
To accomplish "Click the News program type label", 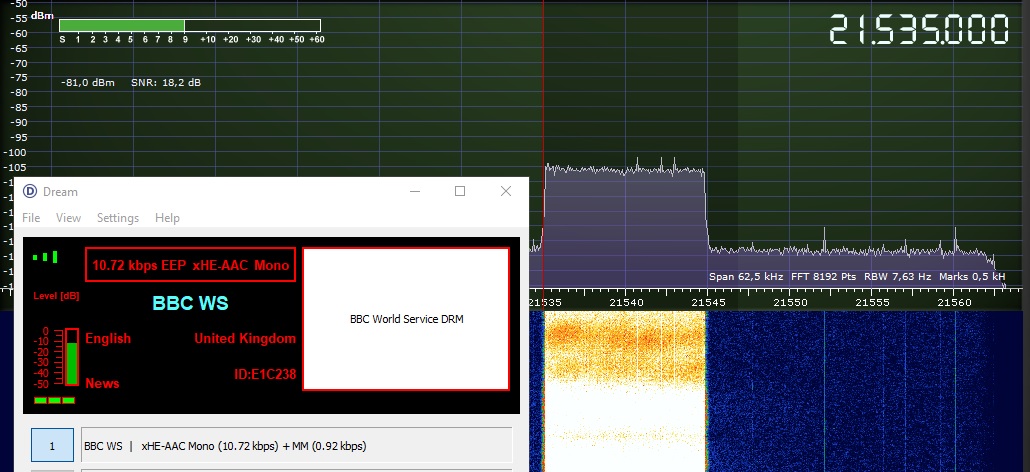I will pyautogui.click(x=102, y=383).
